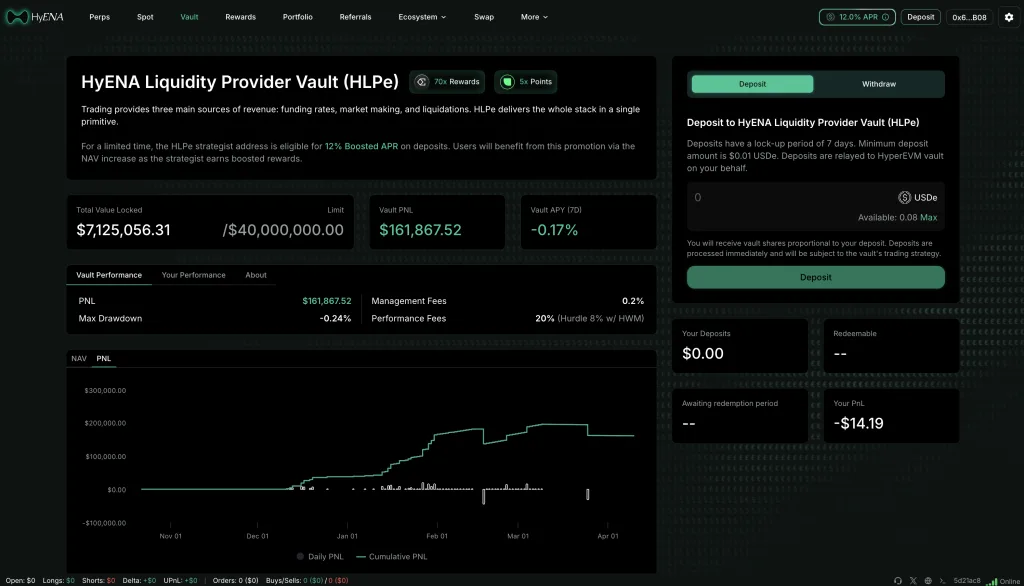Expand the More dropdown menu
1024x586 pixels.
[x=534, y=17]
